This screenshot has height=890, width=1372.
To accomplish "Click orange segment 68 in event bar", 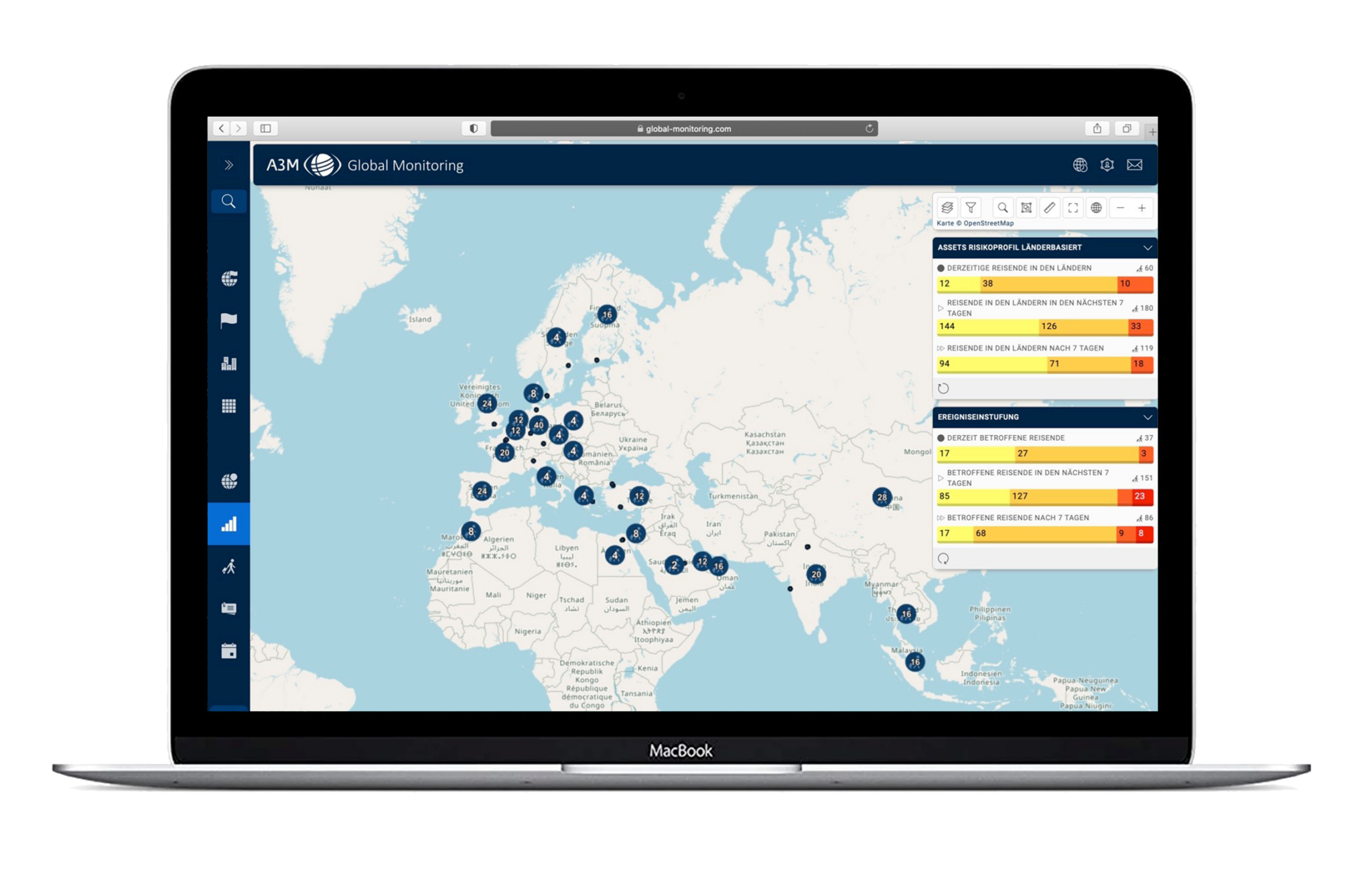I will point(1044,533).
